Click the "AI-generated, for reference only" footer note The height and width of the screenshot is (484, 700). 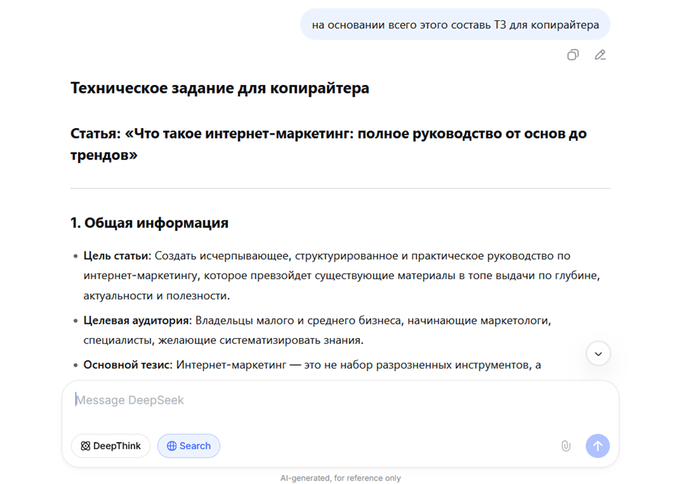point(340,478)
